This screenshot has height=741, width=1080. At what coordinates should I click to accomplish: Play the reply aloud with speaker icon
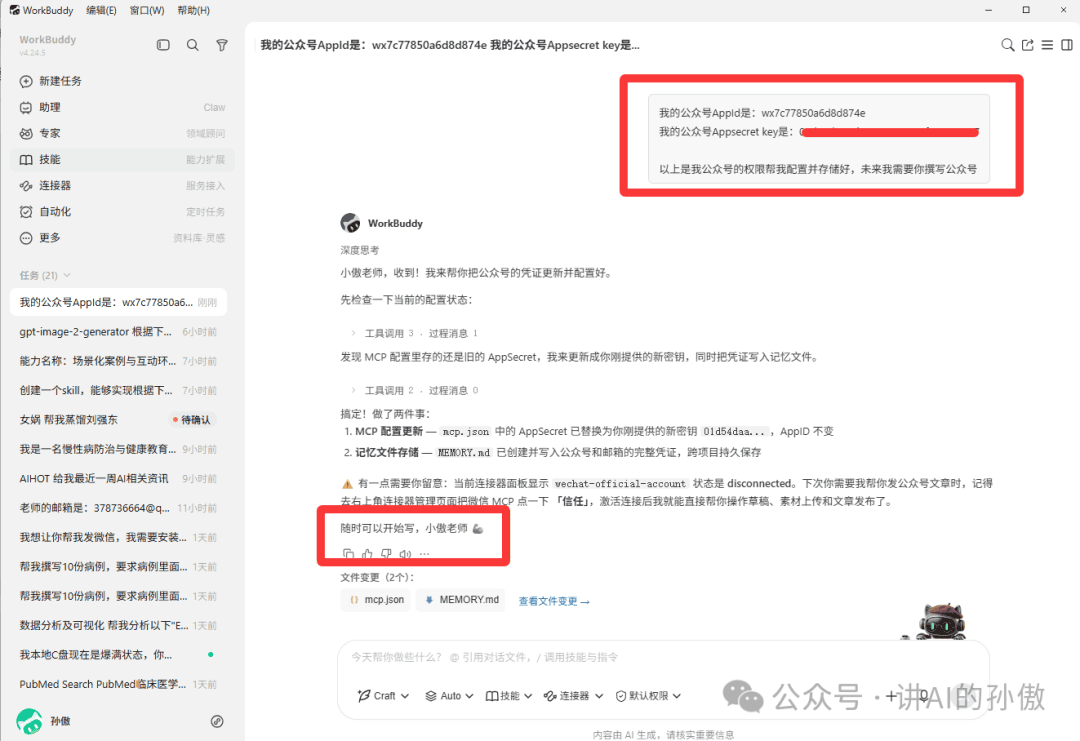tap(406, 554)
